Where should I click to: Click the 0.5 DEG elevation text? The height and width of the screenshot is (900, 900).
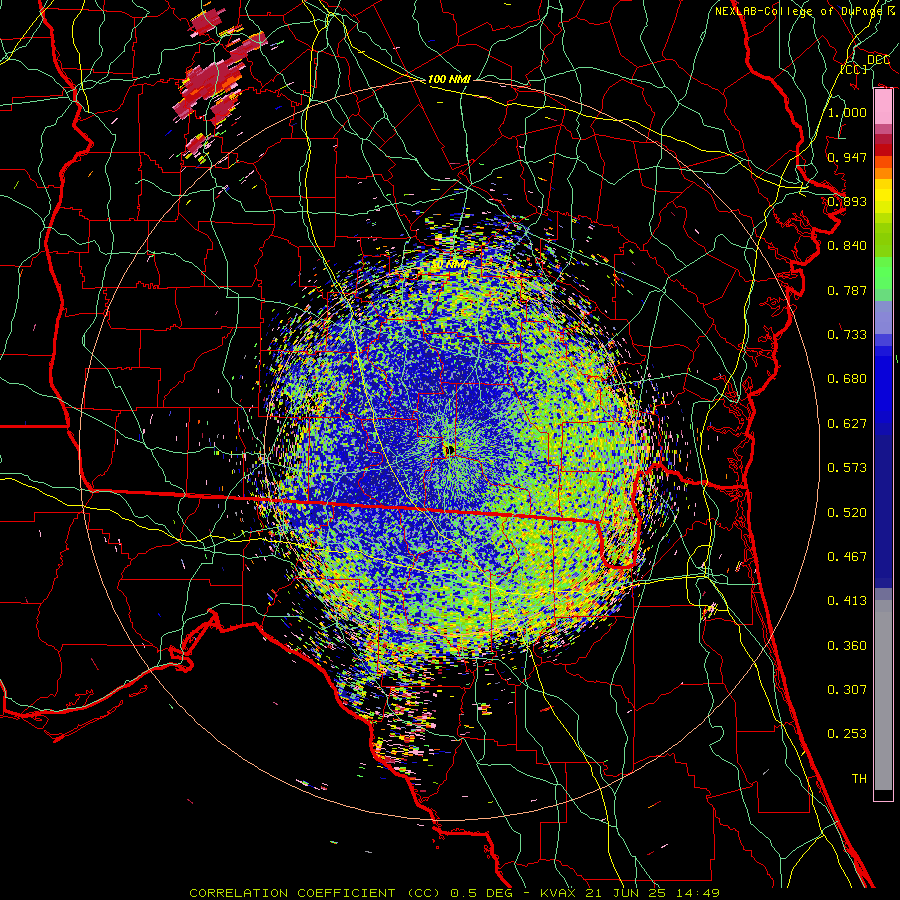coord(483,893)
